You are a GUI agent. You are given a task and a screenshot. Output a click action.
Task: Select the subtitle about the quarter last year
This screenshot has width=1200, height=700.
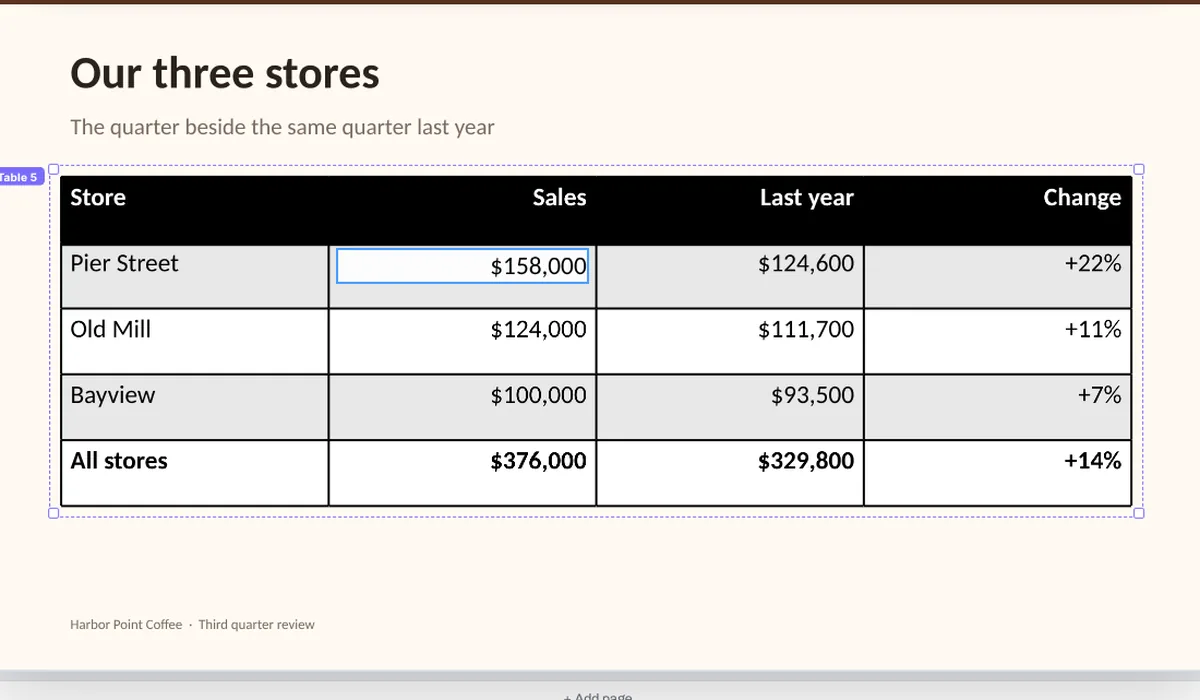[x=282, y=127]
